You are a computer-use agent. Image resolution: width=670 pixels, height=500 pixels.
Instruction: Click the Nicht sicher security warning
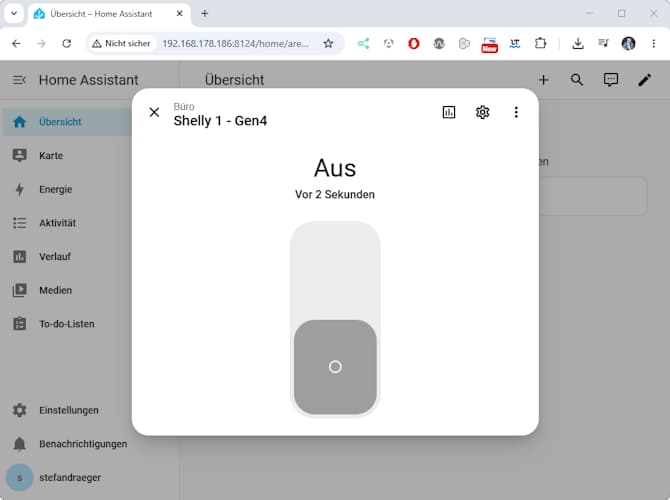[122, 44]
